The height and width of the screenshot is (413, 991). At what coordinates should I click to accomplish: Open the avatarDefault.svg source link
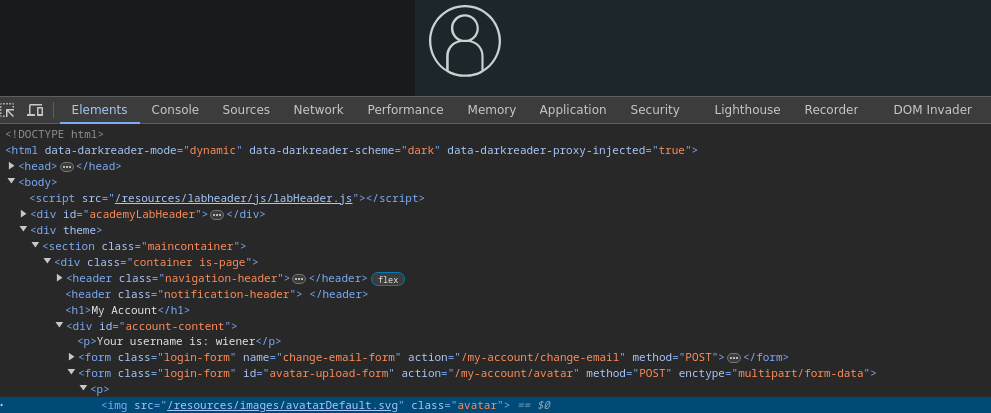click(x=284, y=405)
